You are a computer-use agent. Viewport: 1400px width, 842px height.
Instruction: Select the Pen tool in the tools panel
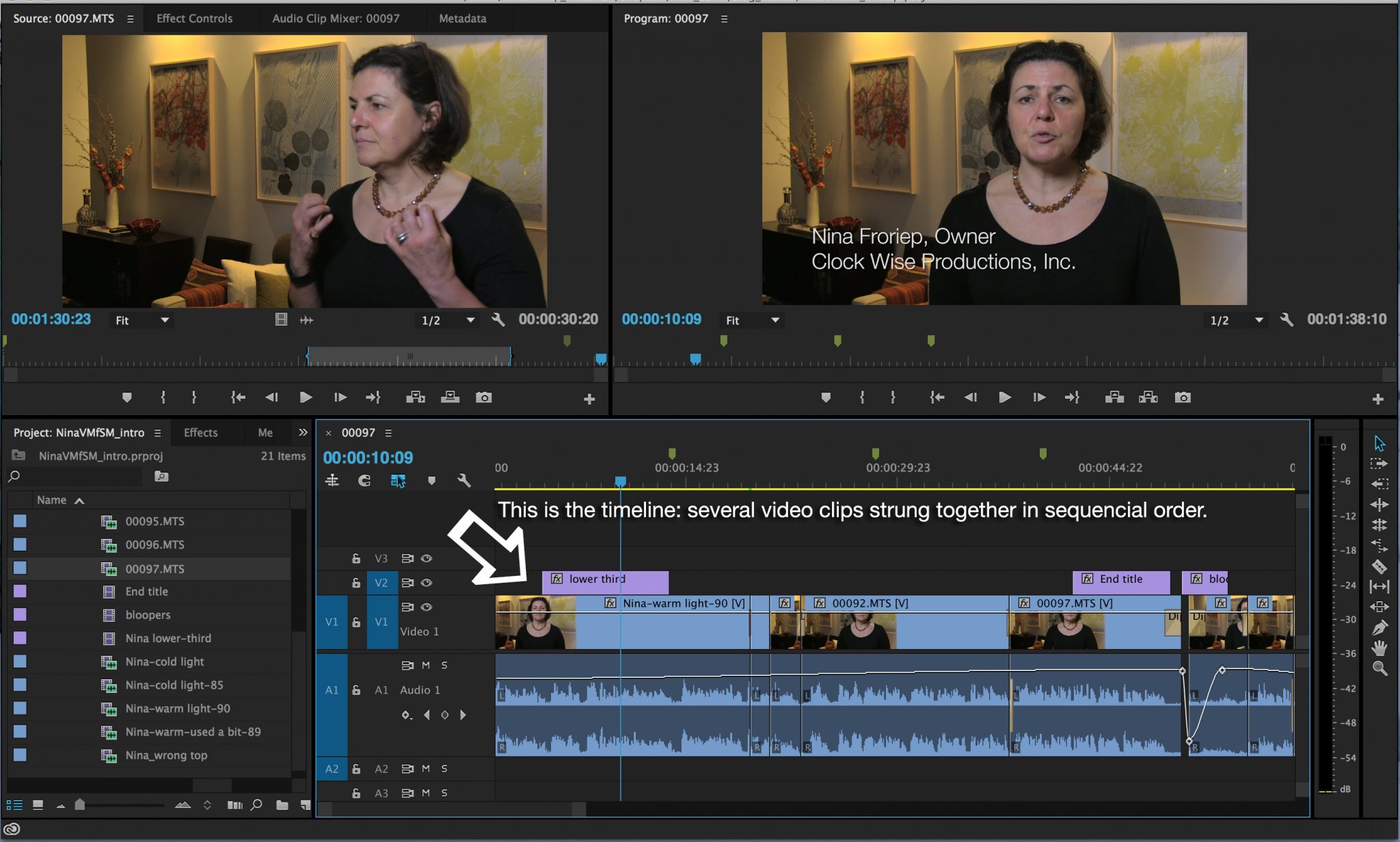(x=1379, y=627)
